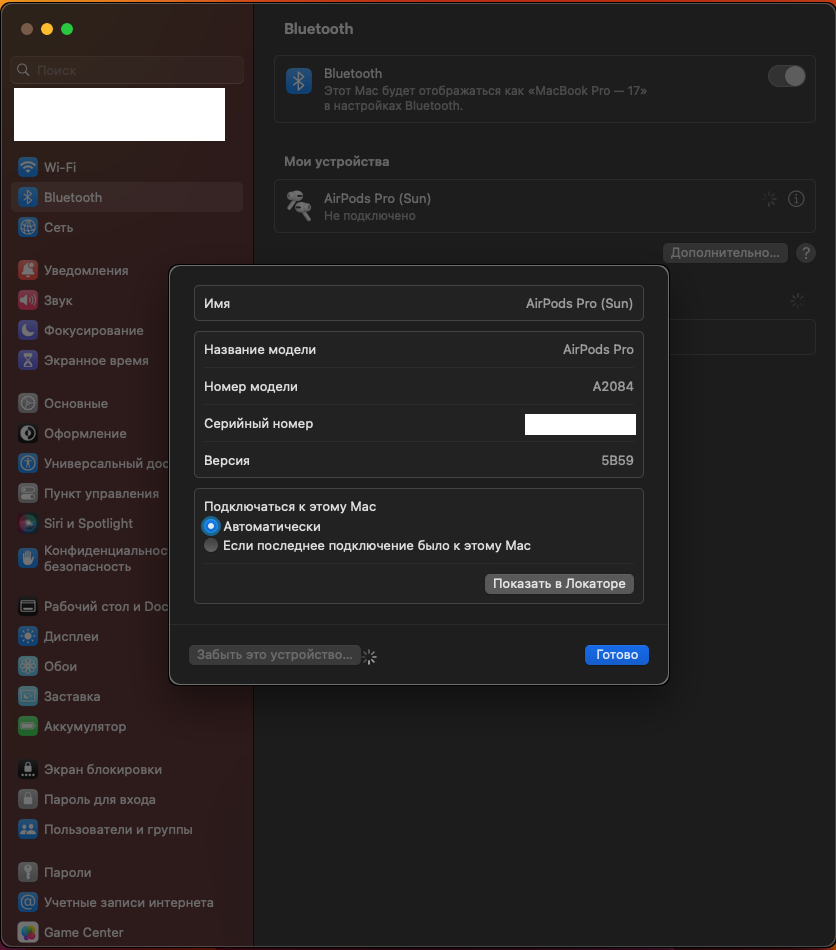Viewport: 836px width, 950px height.
Task: Click the Пользователи и группы icon
Action: [28, 829]
